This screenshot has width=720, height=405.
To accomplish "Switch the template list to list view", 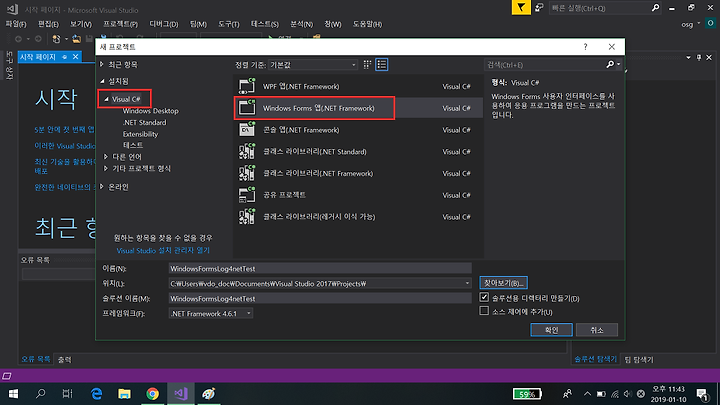I will point(382,65).
